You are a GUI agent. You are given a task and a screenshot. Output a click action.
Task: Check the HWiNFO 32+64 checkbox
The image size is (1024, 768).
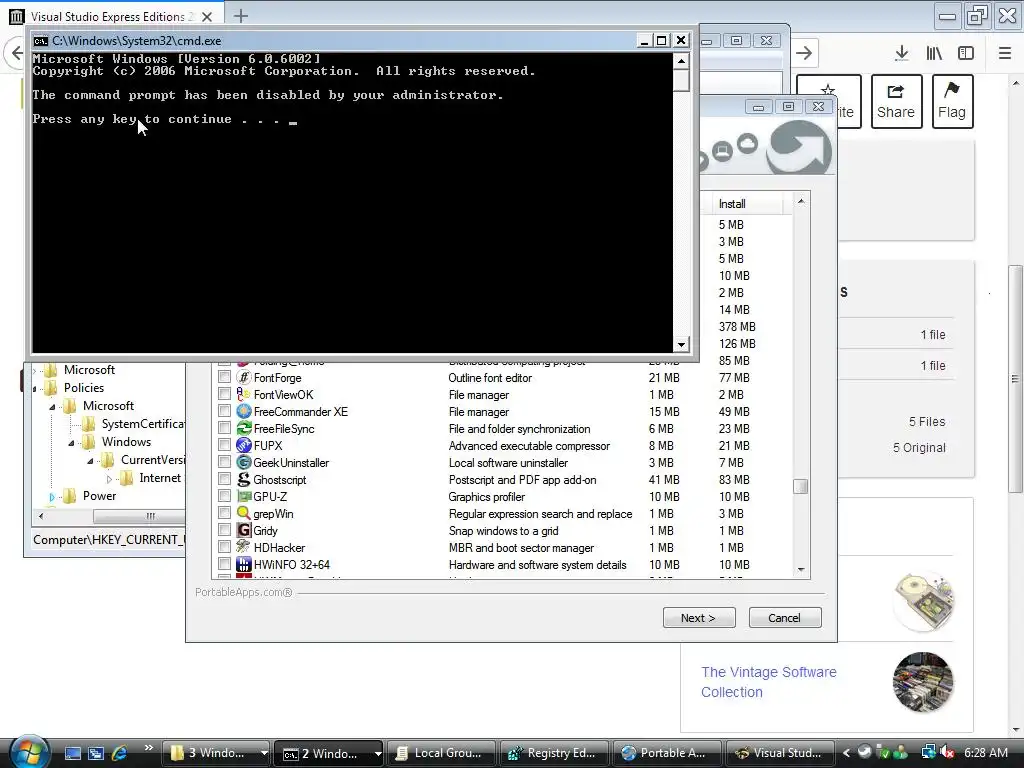(x=224, y=564)
